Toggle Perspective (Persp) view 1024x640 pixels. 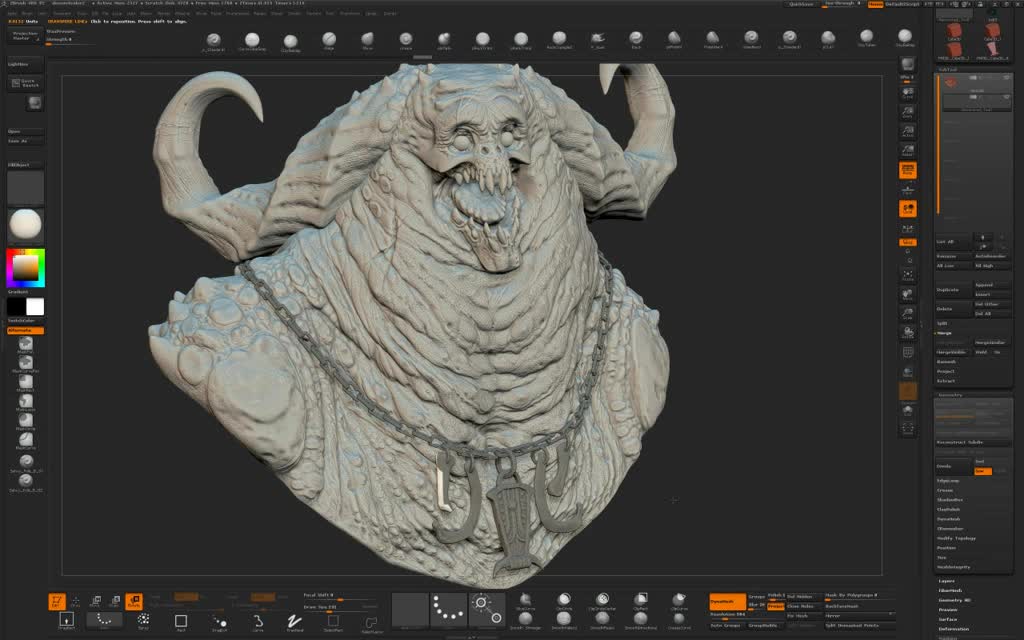(908, 170)
